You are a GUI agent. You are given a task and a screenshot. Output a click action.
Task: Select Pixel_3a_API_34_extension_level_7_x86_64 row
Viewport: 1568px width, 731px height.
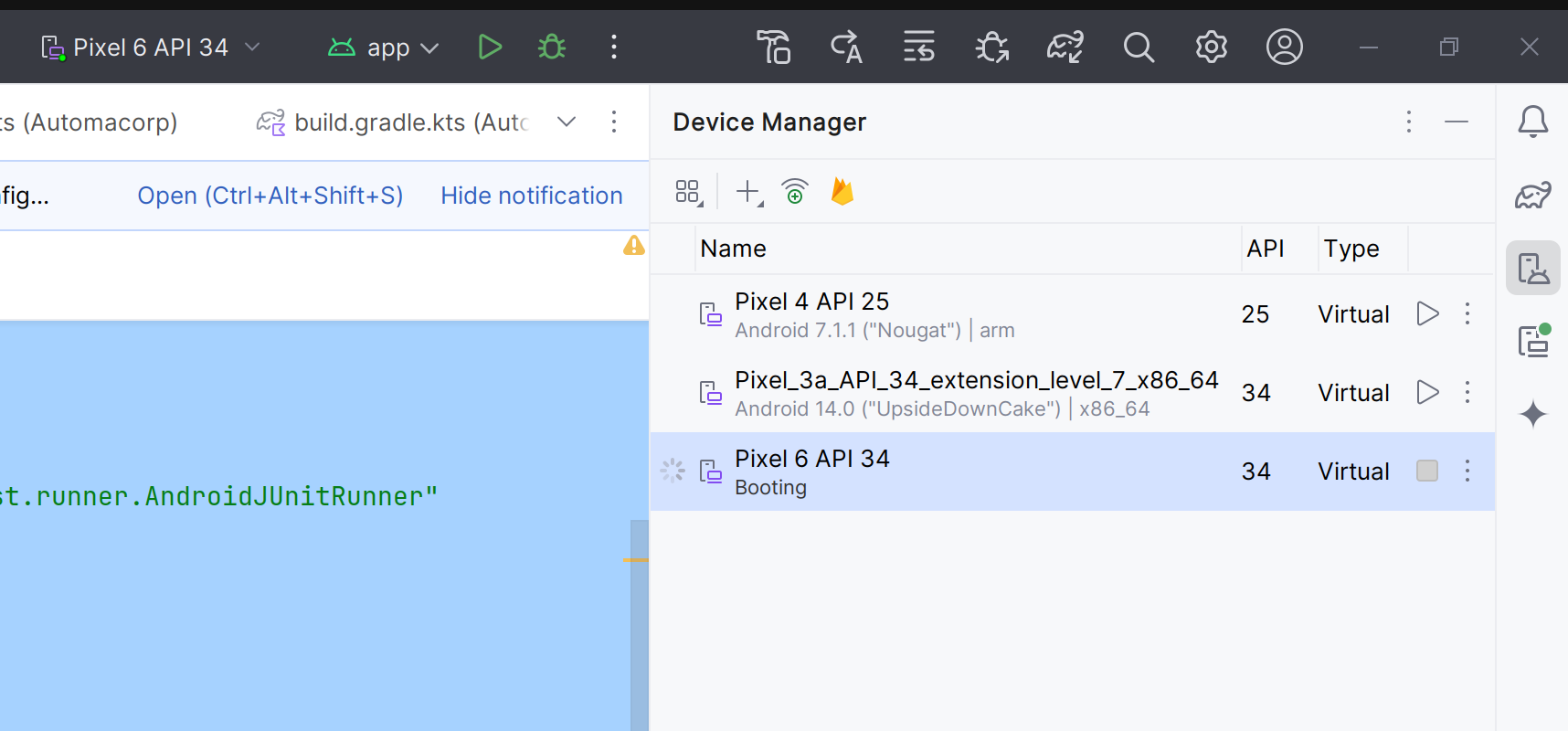pyautogui.click(x=1073, y=393)
